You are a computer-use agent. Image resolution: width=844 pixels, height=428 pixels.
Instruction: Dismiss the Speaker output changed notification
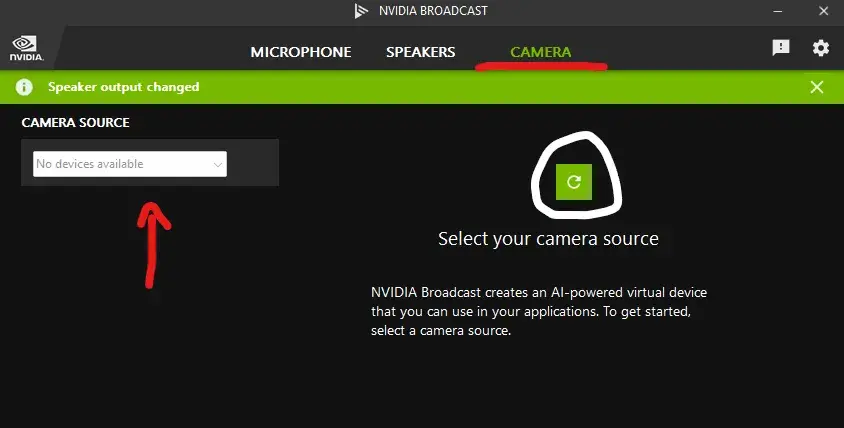(x=817, y=87)
